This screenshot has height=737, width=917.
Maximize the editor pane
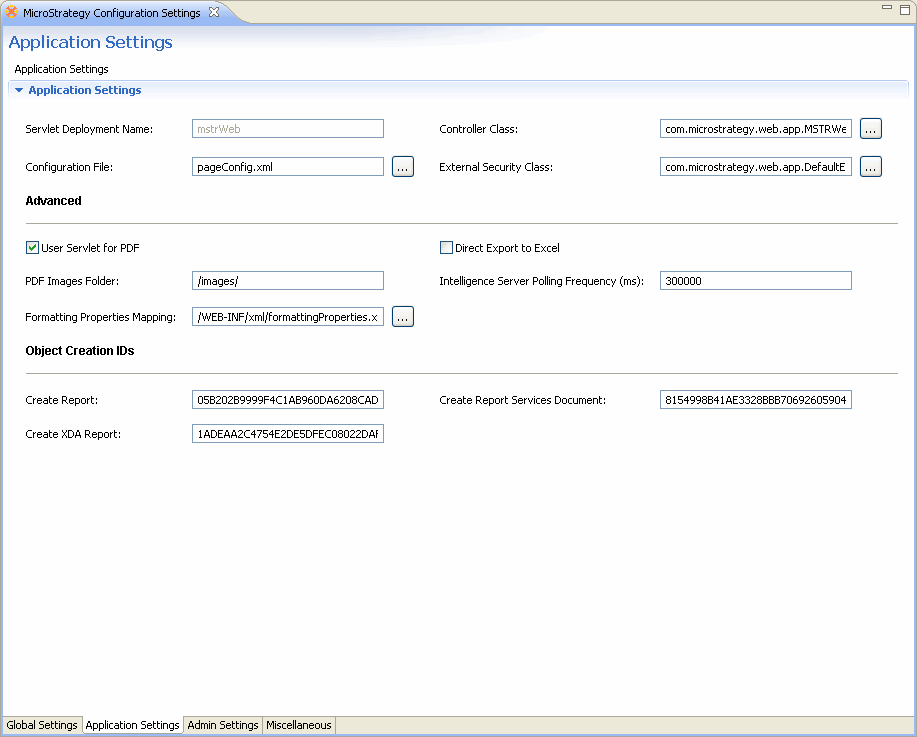tap(905, 9)
